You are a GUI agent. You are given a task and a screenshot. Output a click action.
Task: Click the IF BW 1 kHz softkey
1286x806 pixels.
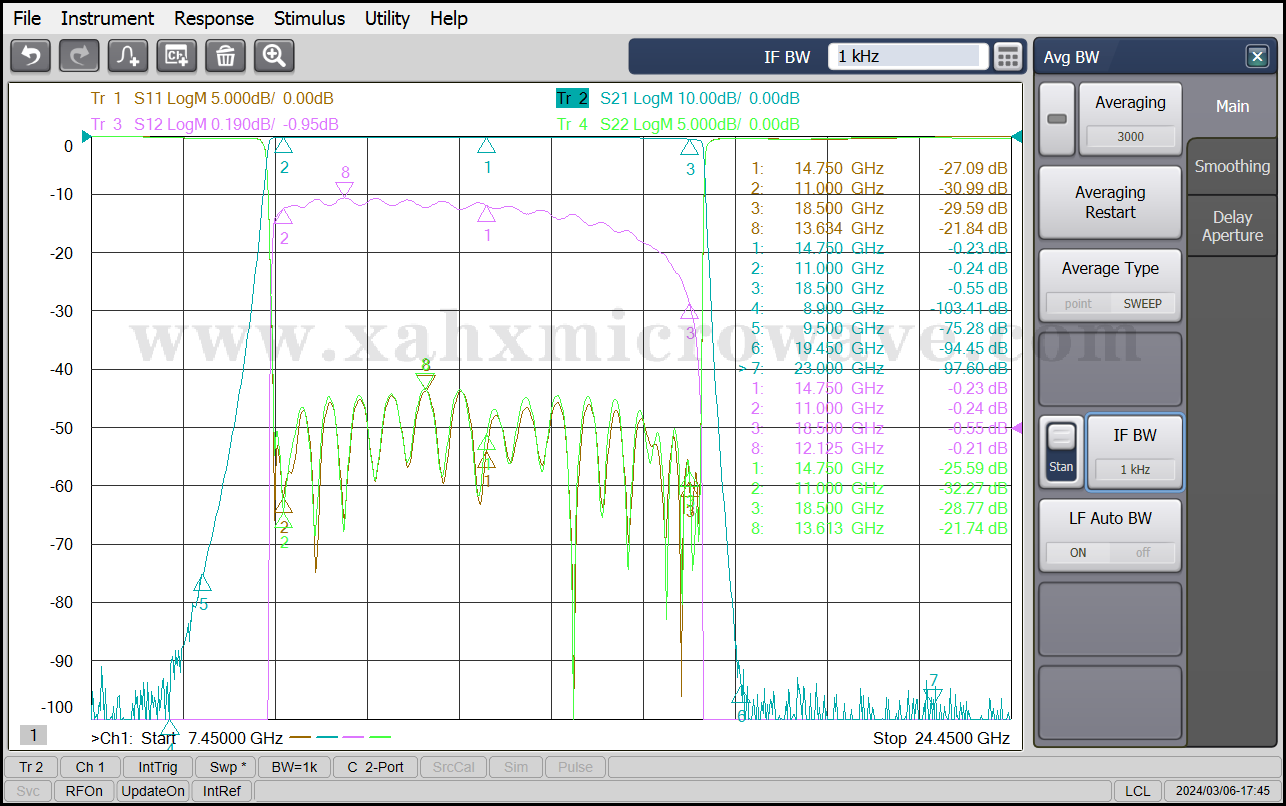[1134, 452]
